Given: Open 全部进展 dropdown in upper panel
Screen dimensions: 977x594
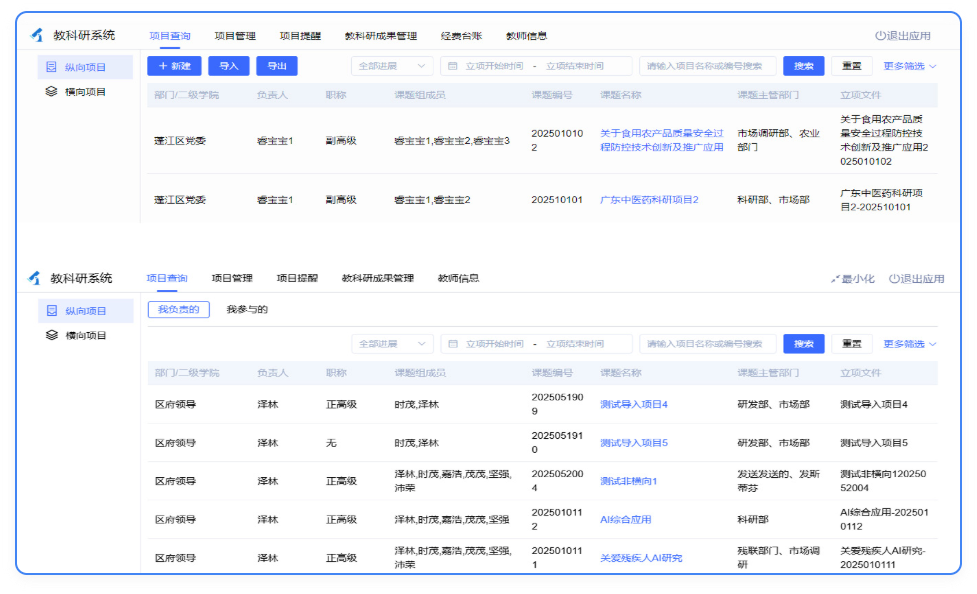Looking at the screenshot, I should click(x=392, y=66).
